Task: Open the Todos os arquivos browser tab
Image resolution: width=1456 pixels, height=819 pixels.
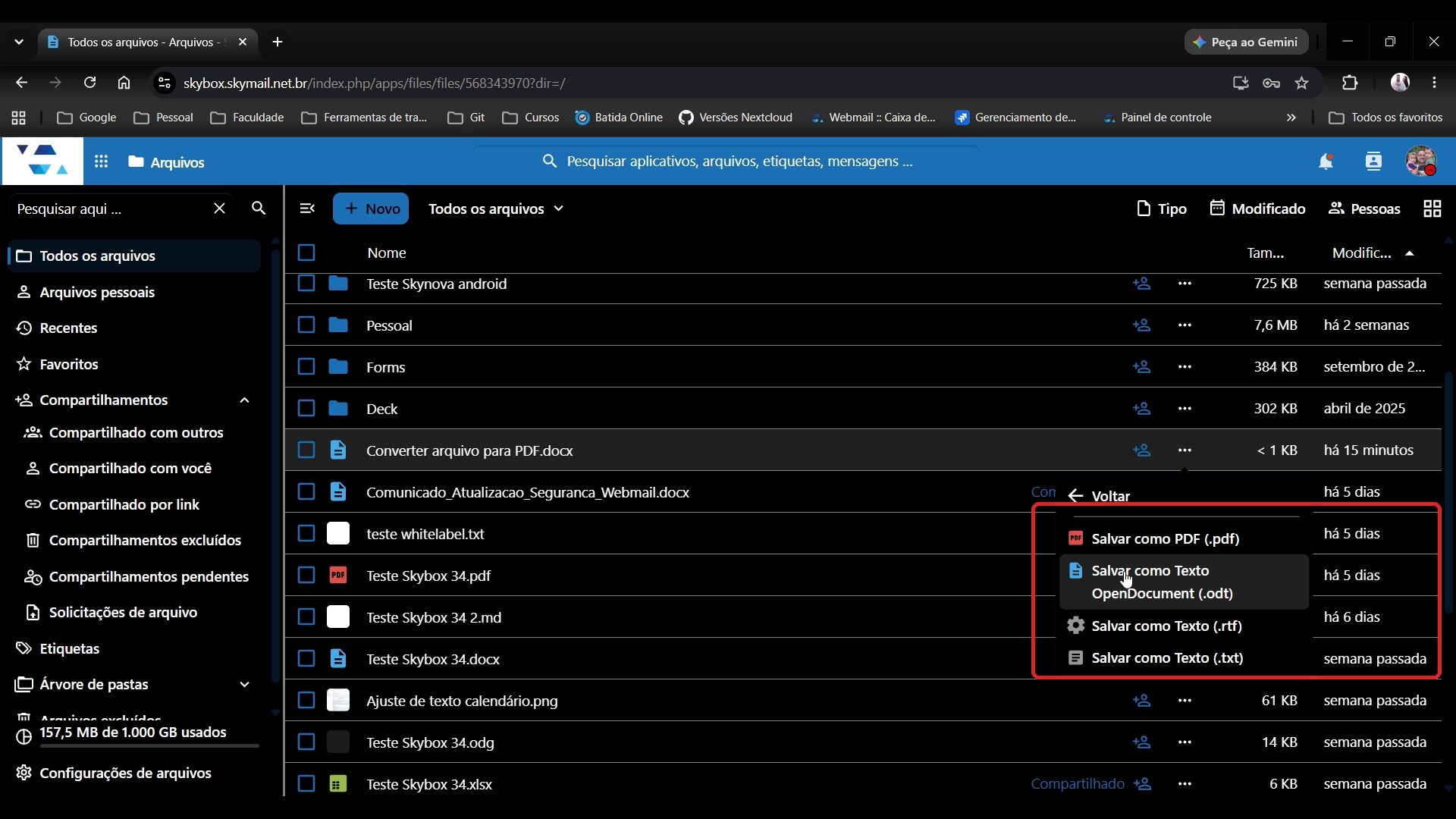Action: 148,42
